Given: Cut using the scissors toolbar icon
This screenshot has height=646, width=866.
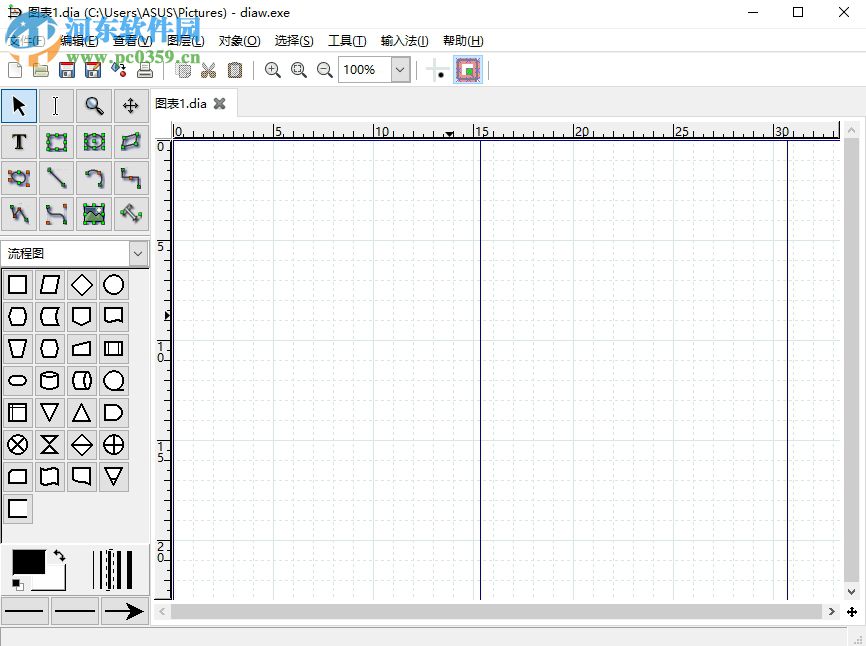Looking at the screenshot, I should click(209, 69).
